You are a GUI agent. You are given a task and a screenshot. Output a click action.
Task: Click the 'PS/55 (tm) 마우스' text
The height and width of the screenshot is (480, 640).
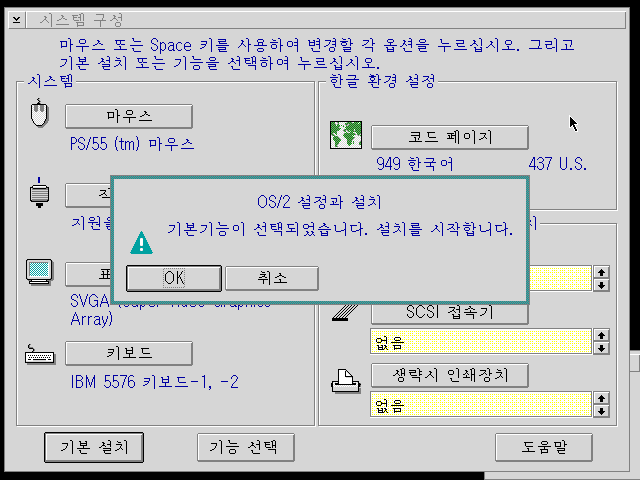pos(132,144)
